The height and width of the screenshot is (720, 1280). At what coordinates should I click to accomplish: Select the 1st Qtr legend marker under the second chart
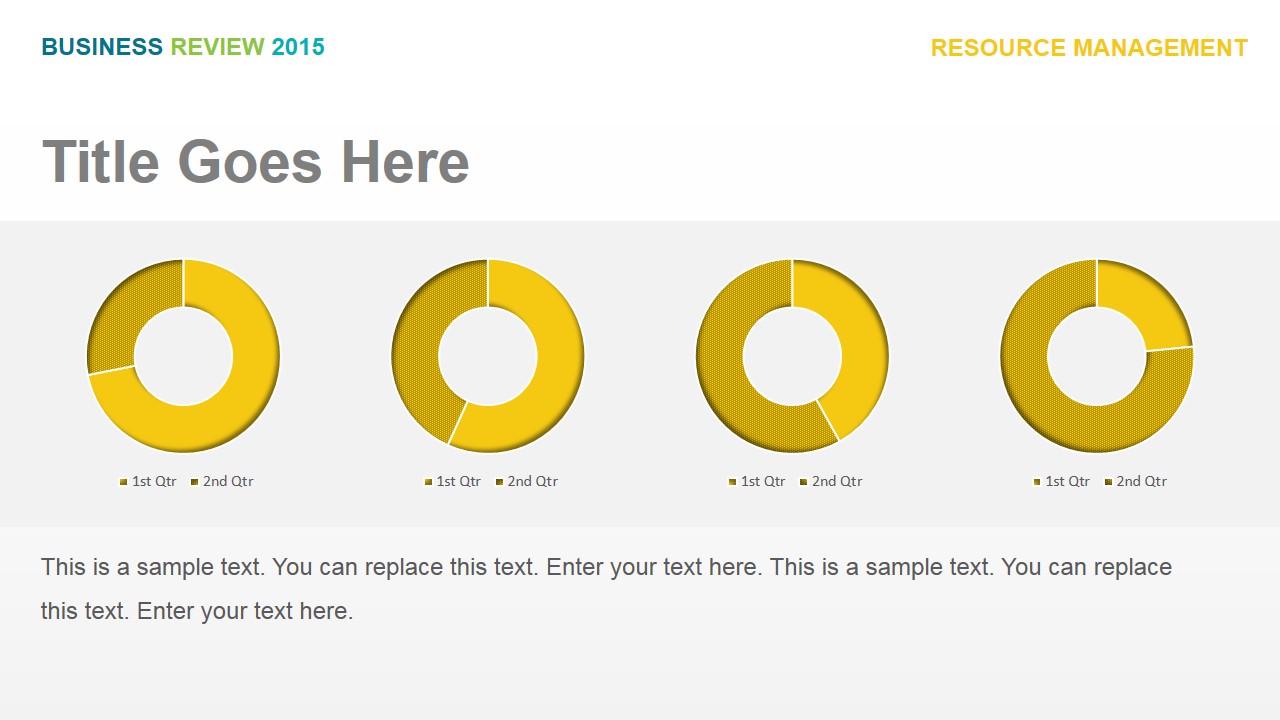pyautogui.click(x=428, y=482)
